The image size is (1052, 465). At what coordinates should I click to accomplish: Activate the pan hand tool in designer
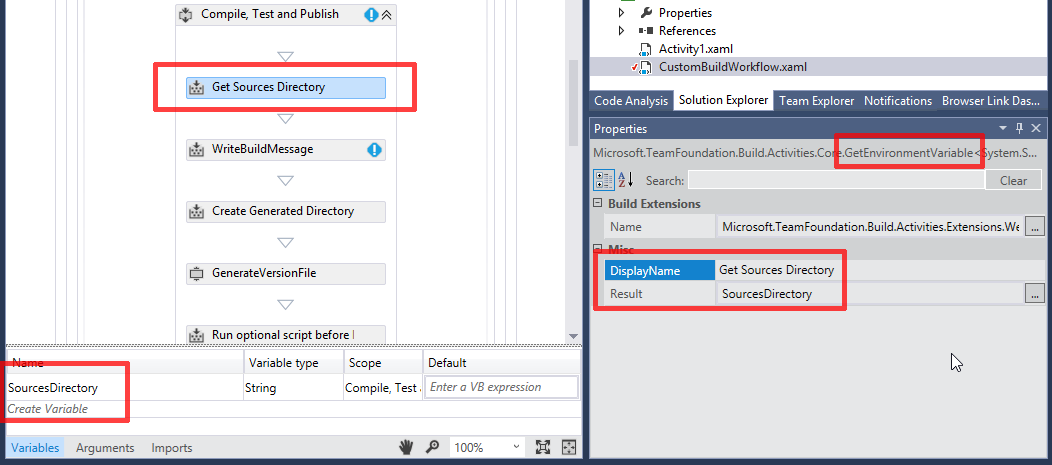pyautogui.click(x=407, y=447)
